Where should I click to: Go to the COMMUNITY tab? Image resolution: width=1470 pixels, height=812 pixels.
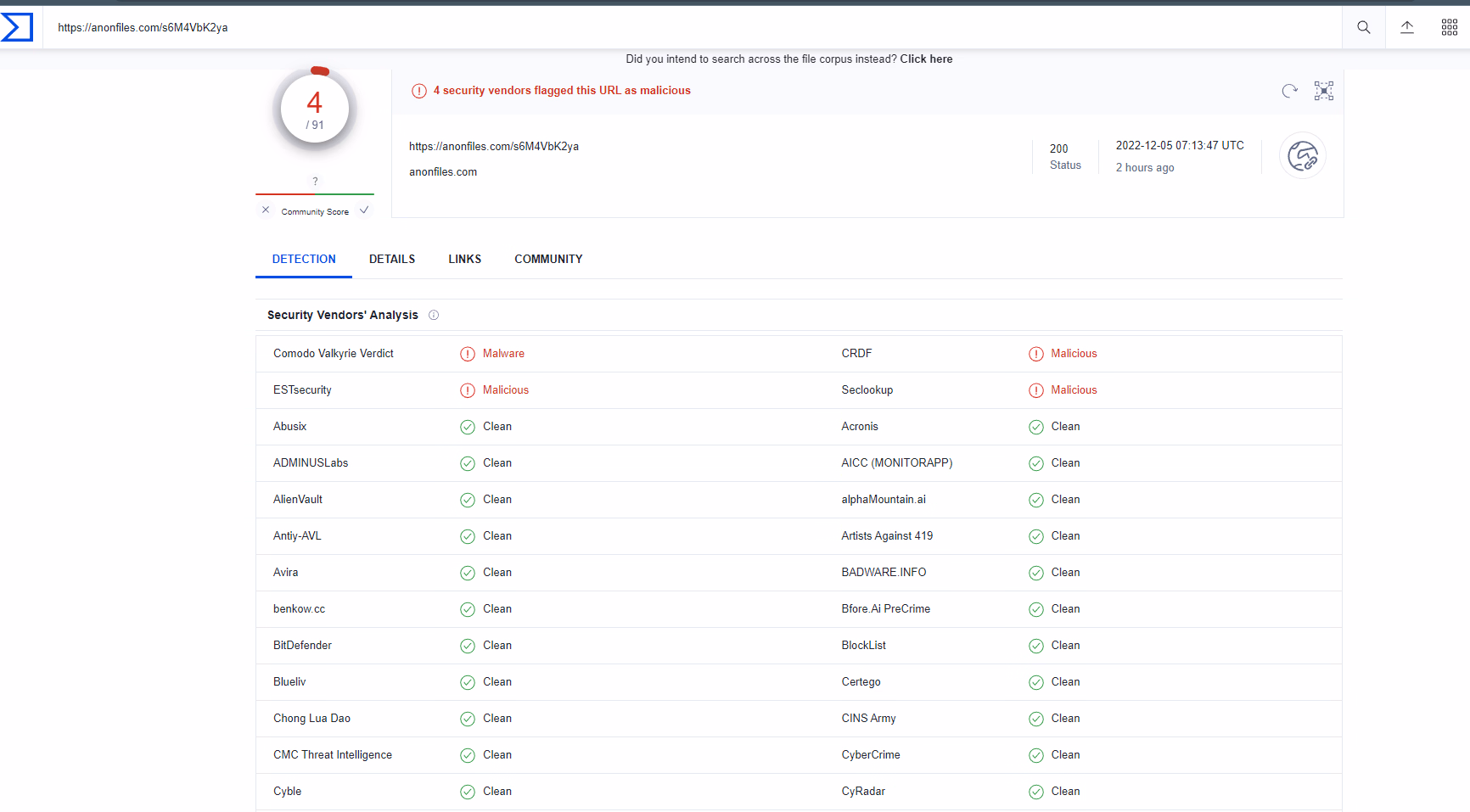point(548,260)
